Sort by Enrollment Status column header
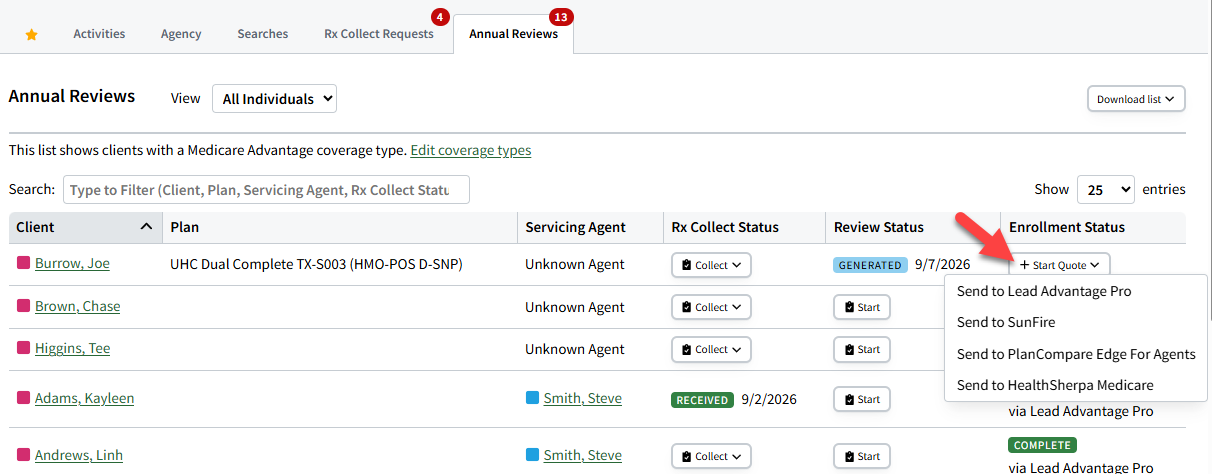1212x474 pixels. (1093, 227)
